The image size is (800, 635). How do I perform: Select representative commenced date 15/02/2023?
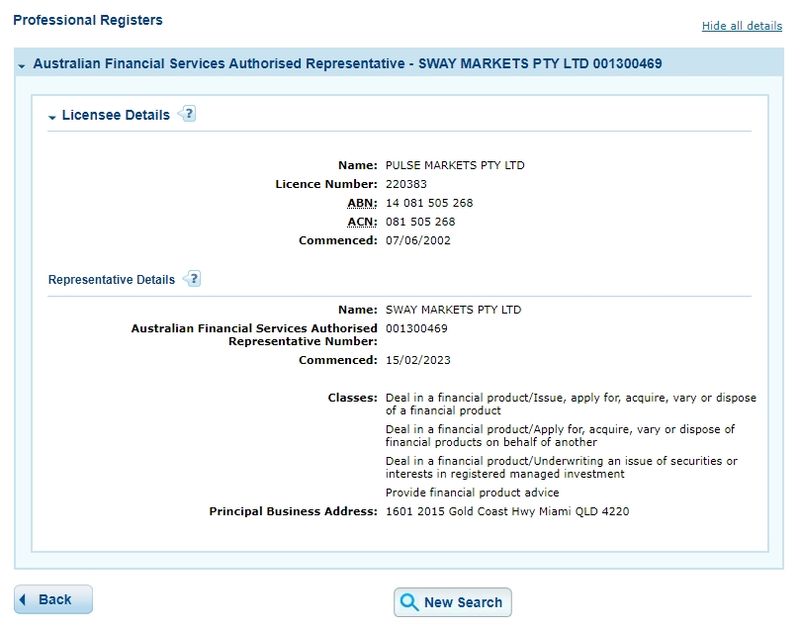pyautogui.click(x=418, y=360)
